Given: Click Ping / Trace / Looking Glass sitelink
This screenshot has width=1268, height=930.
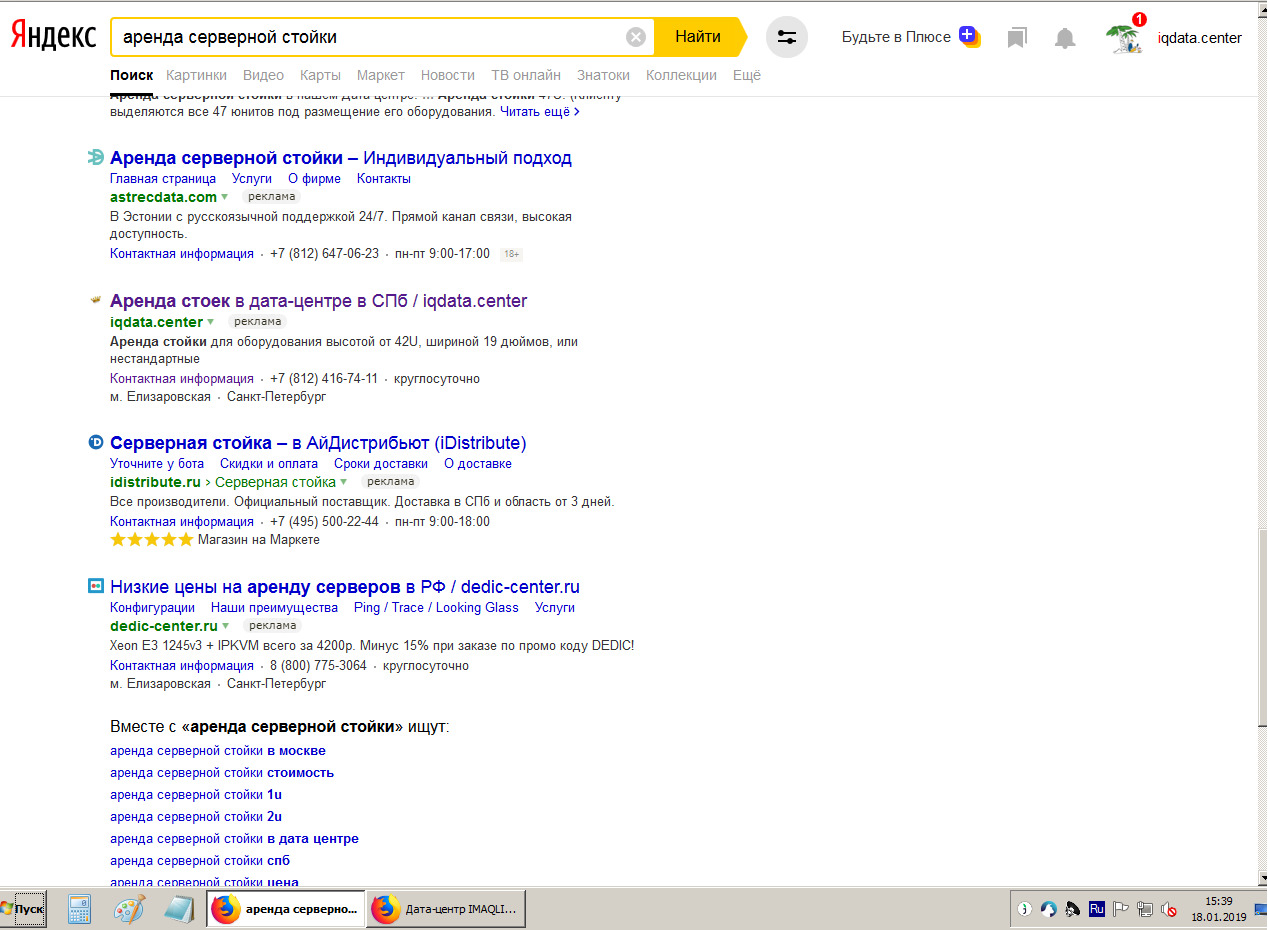Looking at the screenshot, I should tap(436, 608).
